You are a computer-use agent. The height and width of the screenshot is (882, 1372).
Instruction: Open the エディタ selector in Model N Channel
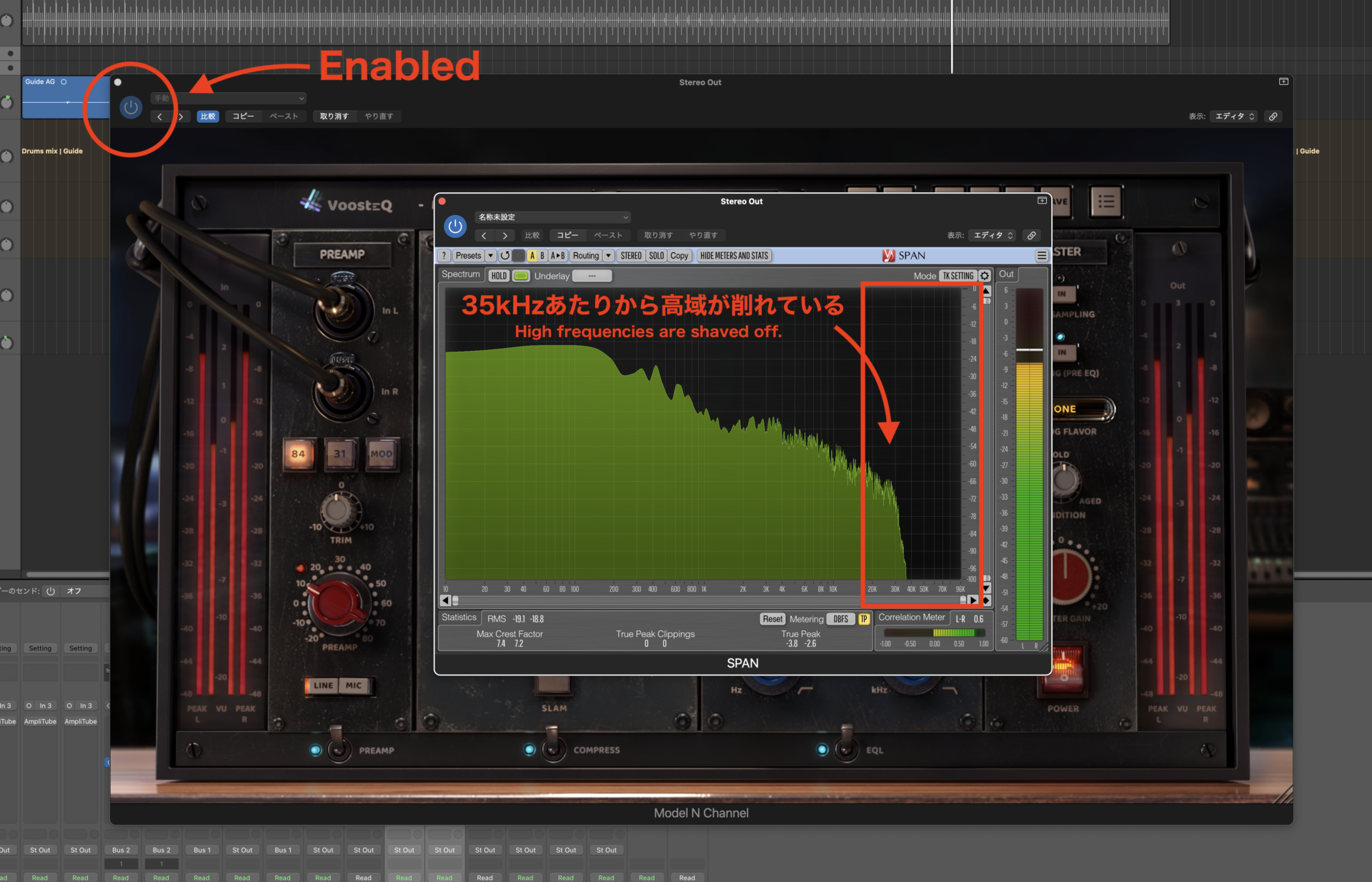1235,117
